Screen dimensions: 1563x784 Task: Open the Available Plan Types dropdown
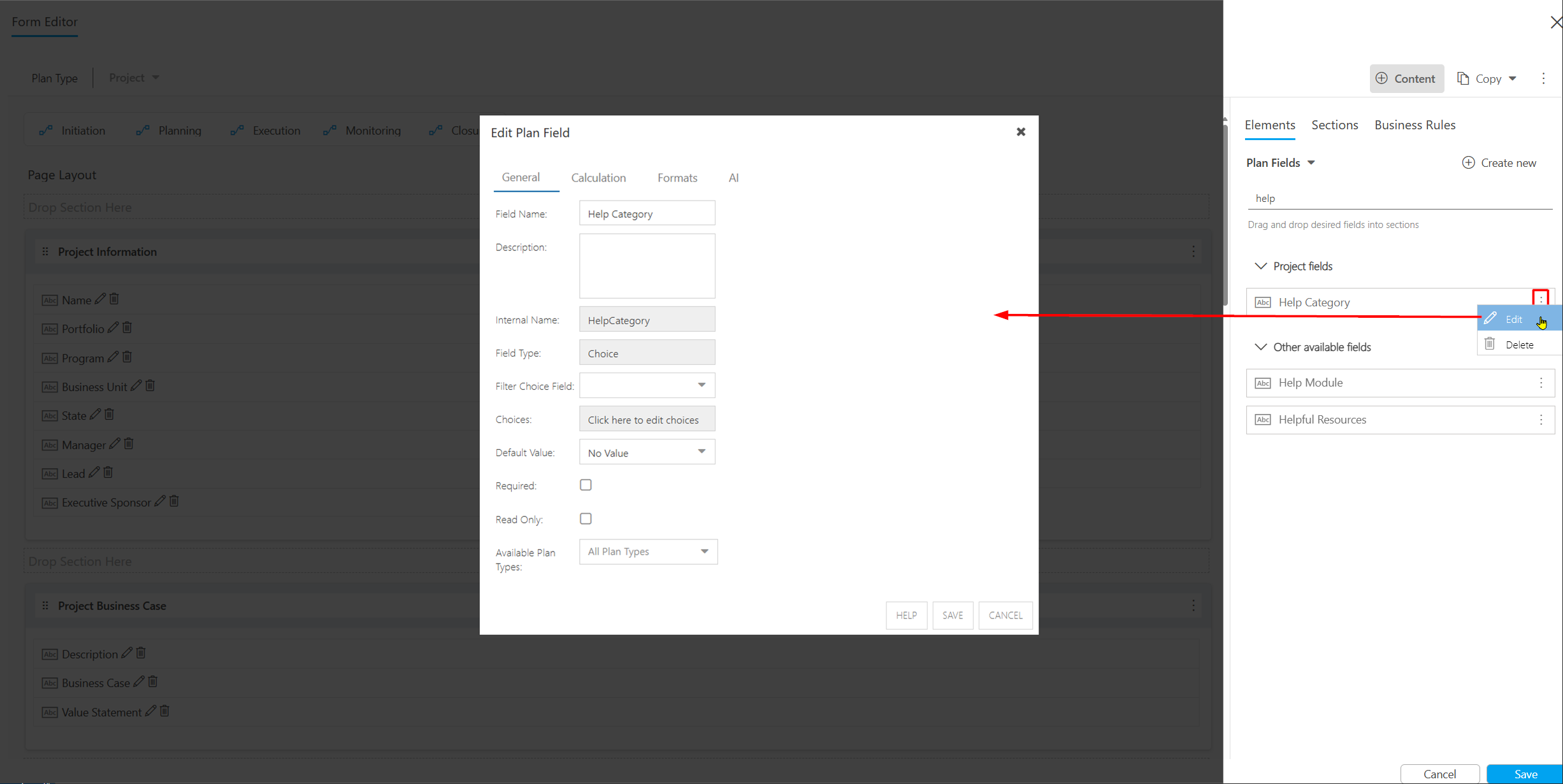648,552
